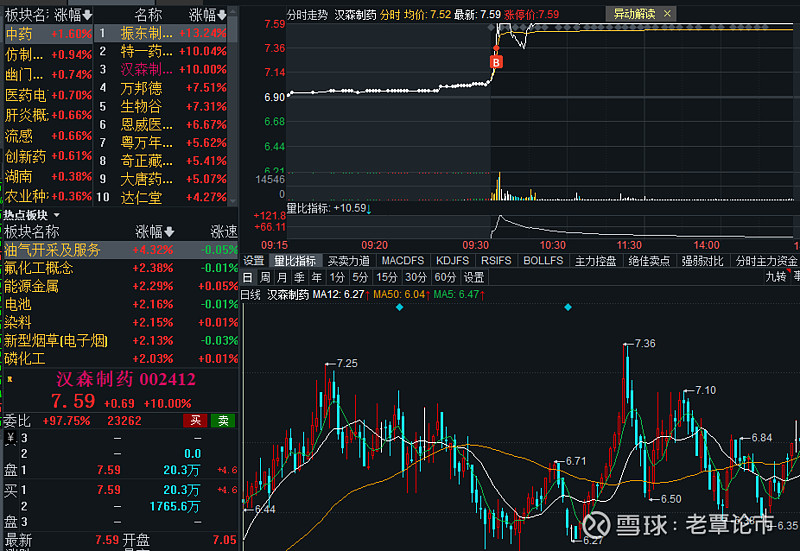Image resolution: width=800 pixels, height=551 pixels.
Task: Select the 湖南 sector row
Action: click(48, 176)
